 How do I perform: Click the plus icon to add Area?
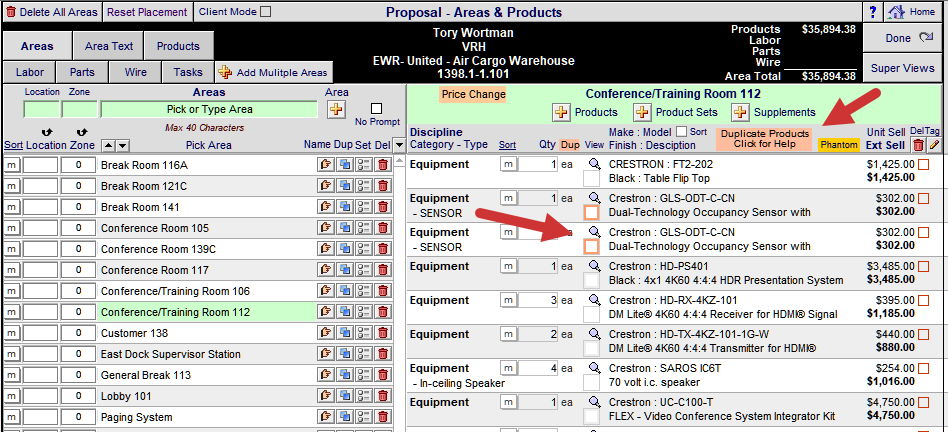coord(336,109)
